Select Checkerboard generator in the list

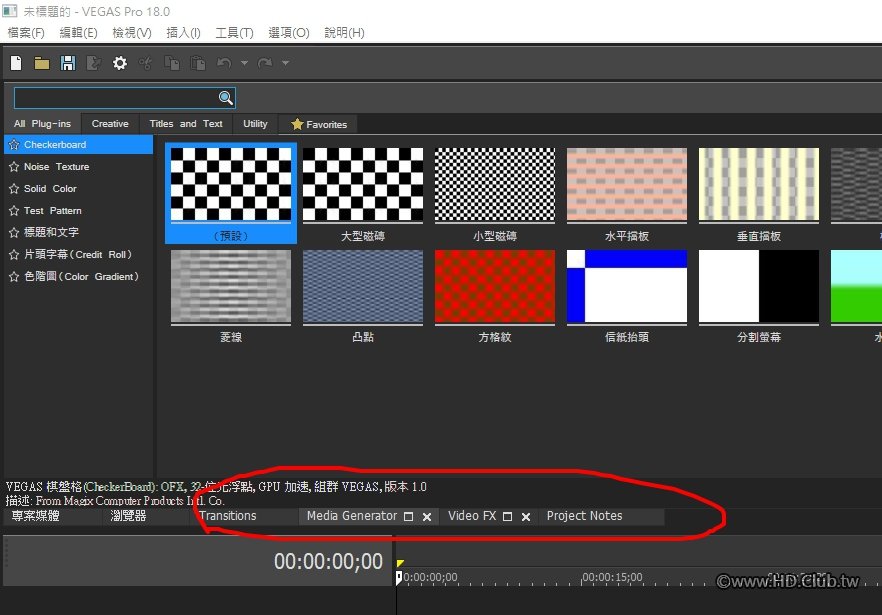pyautogui.click(x=79, y=145)
